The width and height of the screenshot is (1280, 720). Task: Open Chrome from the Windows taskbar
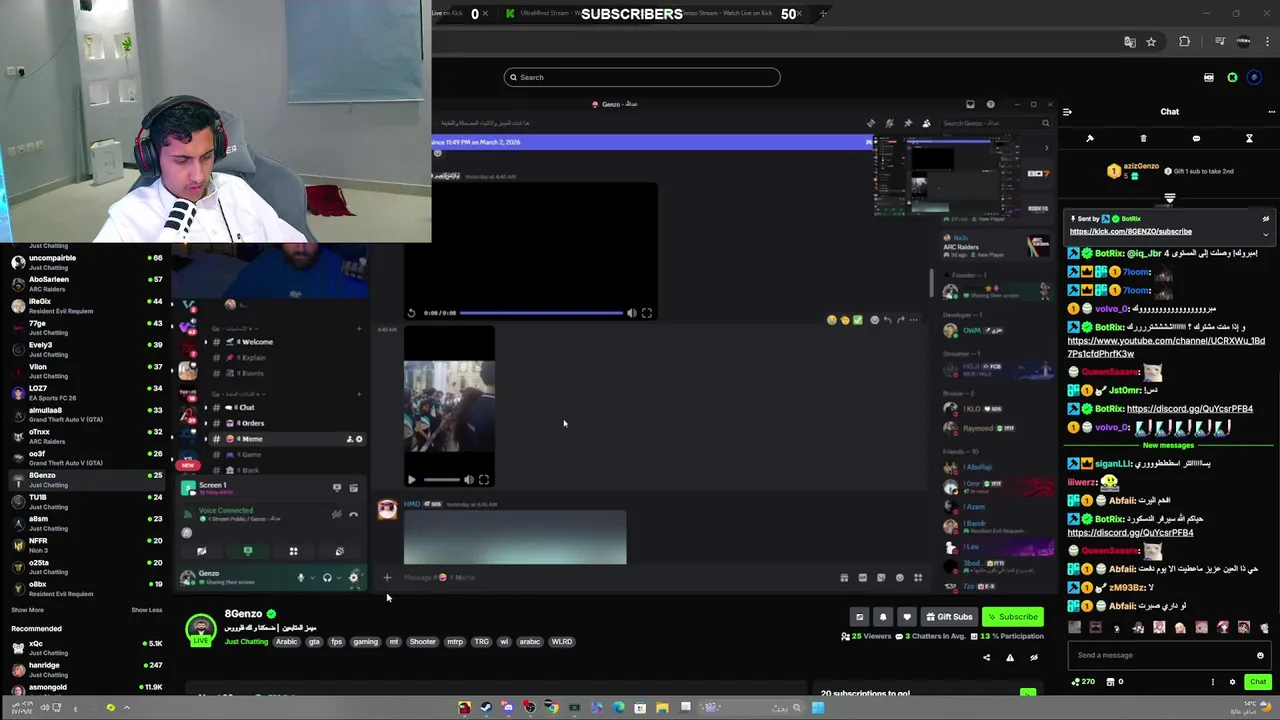click(x=551, y=708)
